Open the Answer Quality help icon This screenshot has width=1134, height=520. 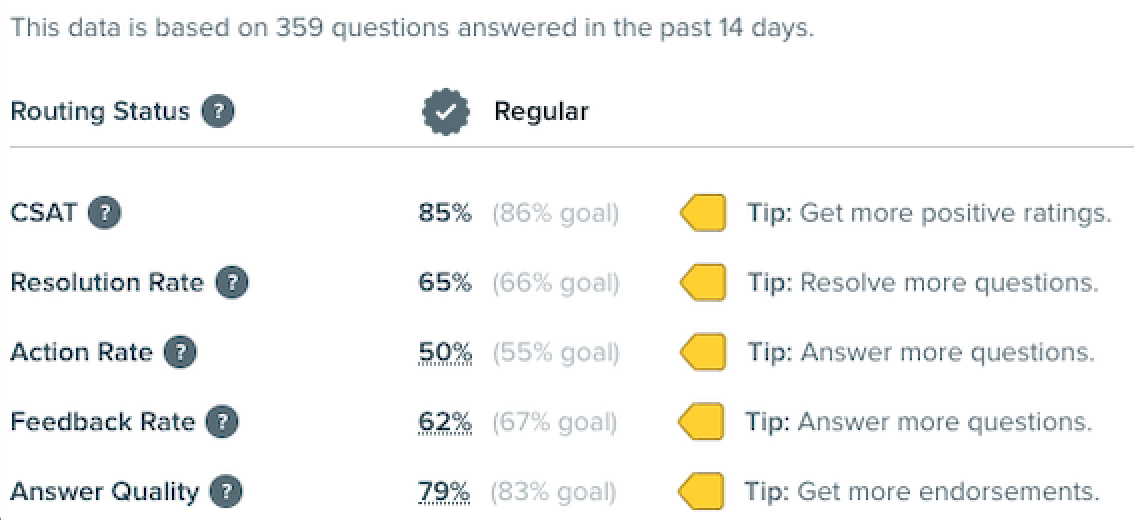click(227, 492)
